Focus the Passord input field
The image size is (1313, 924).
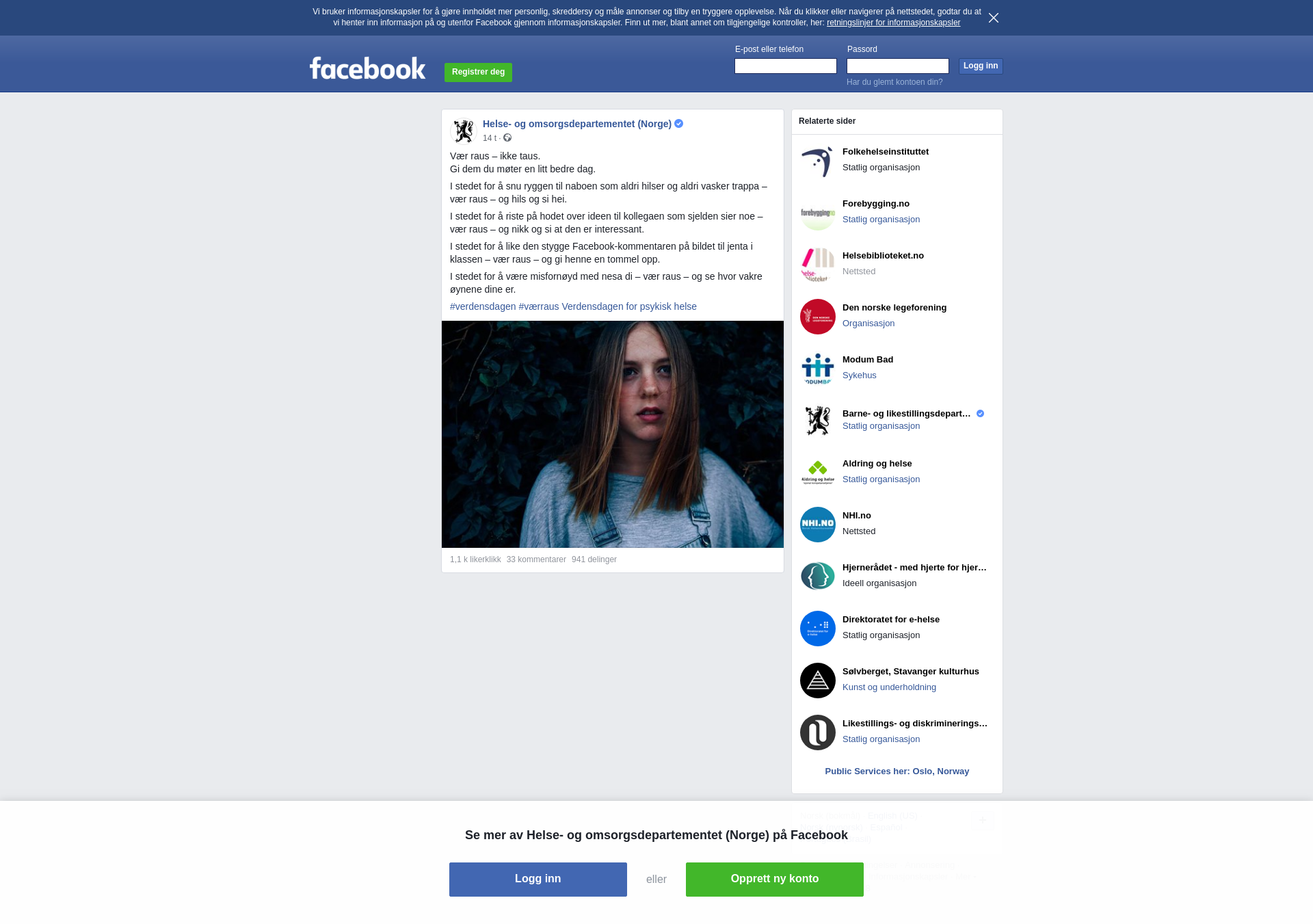point(898,66)
